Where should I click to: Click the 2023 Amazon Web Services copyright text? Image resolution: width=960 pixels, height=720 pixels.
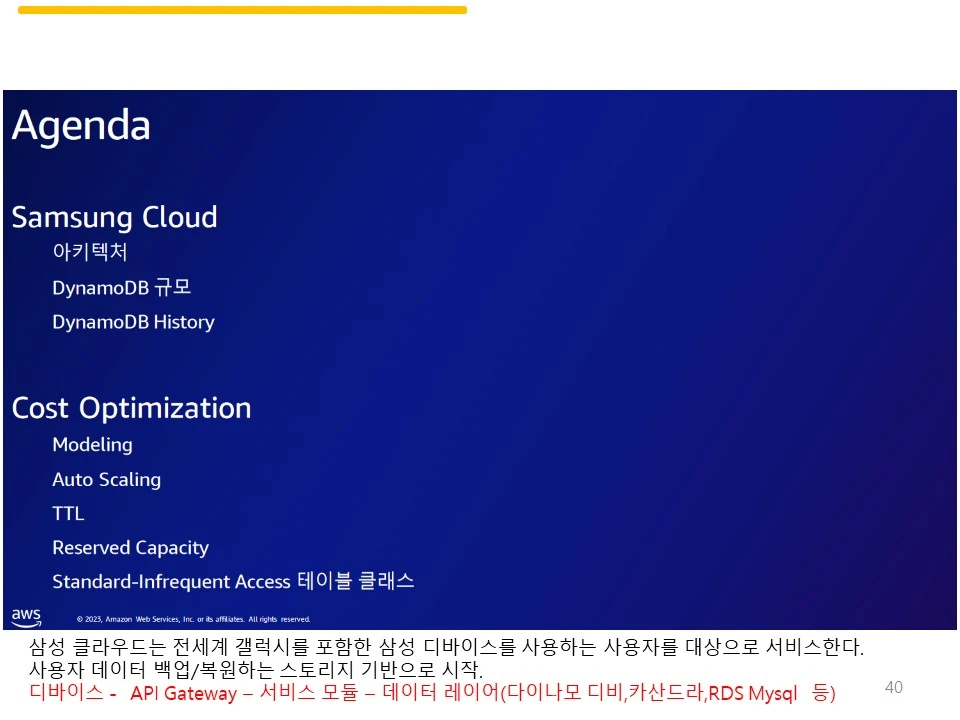193,619
